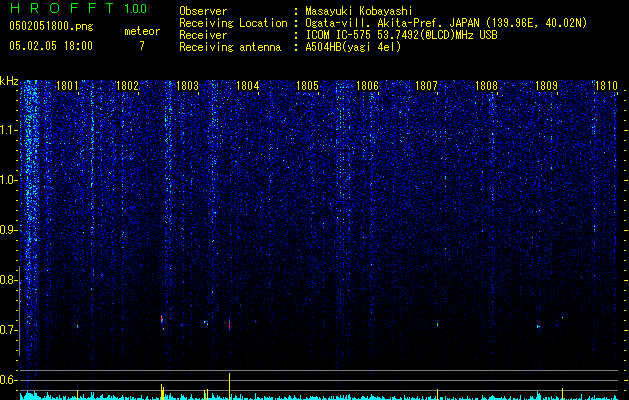629x400 pixels.
Task: Click the 'meteor' count label
Action: tap(142, 31)
